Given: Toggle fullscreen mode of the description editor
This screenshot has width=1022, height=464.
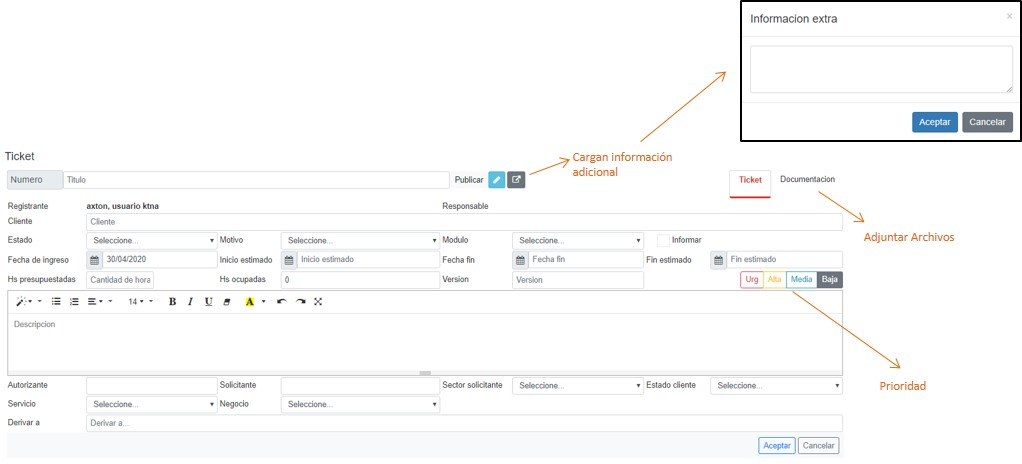Looking at the screenshot, I should pos(318,301).
